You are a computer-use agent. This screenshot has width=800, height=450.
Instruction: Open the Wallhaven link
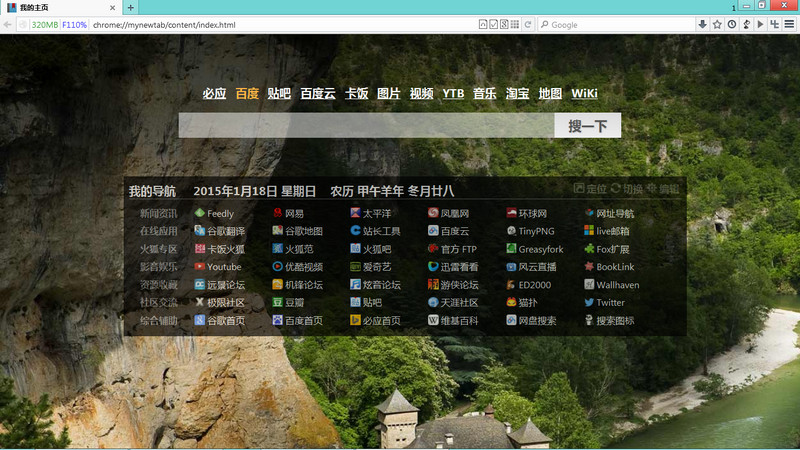tap(612, 285)
